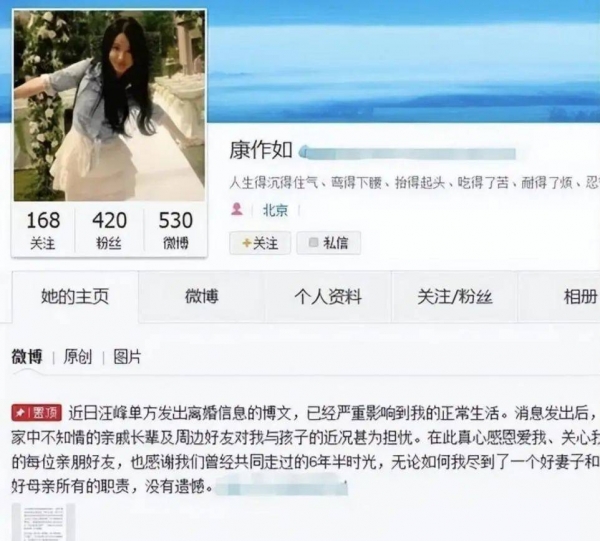Click the 北京 location link
Image resolution: width=600 pixels, height=541 pixels.
[275, 210]
